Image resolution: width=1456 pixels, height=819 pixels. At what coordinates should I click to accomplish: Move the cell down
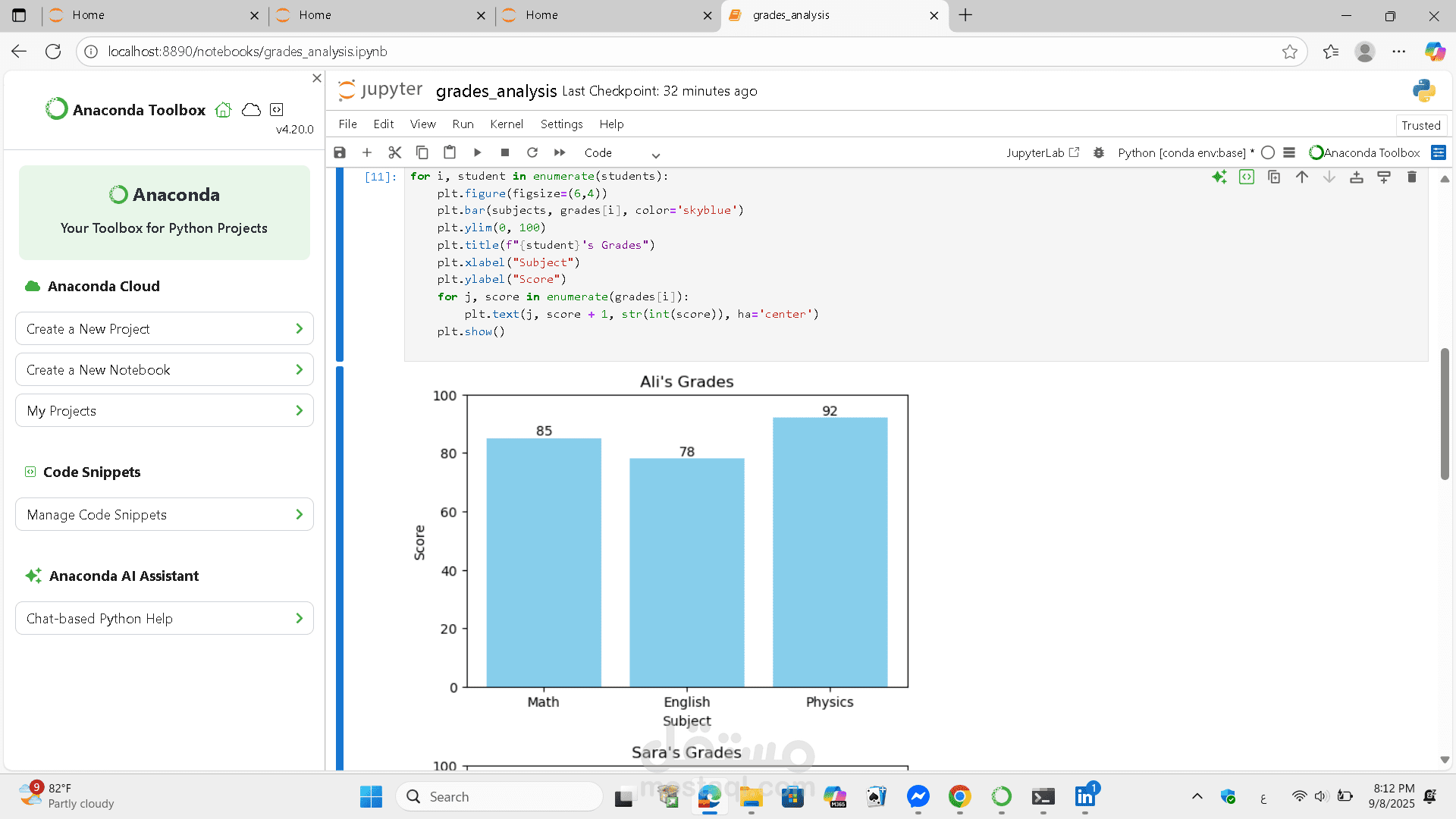pos(1329,177)
